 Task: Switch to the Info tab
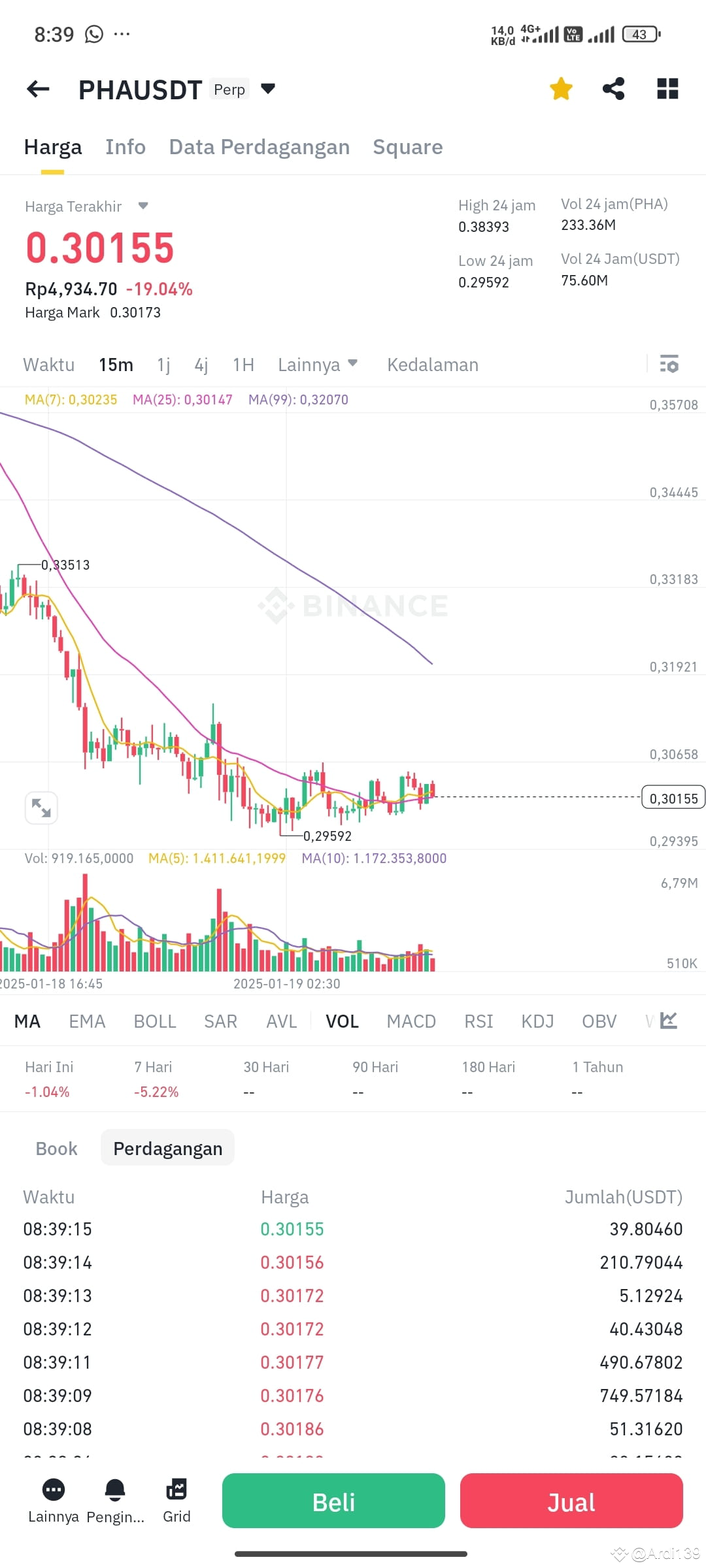click(x=125, y=147)
